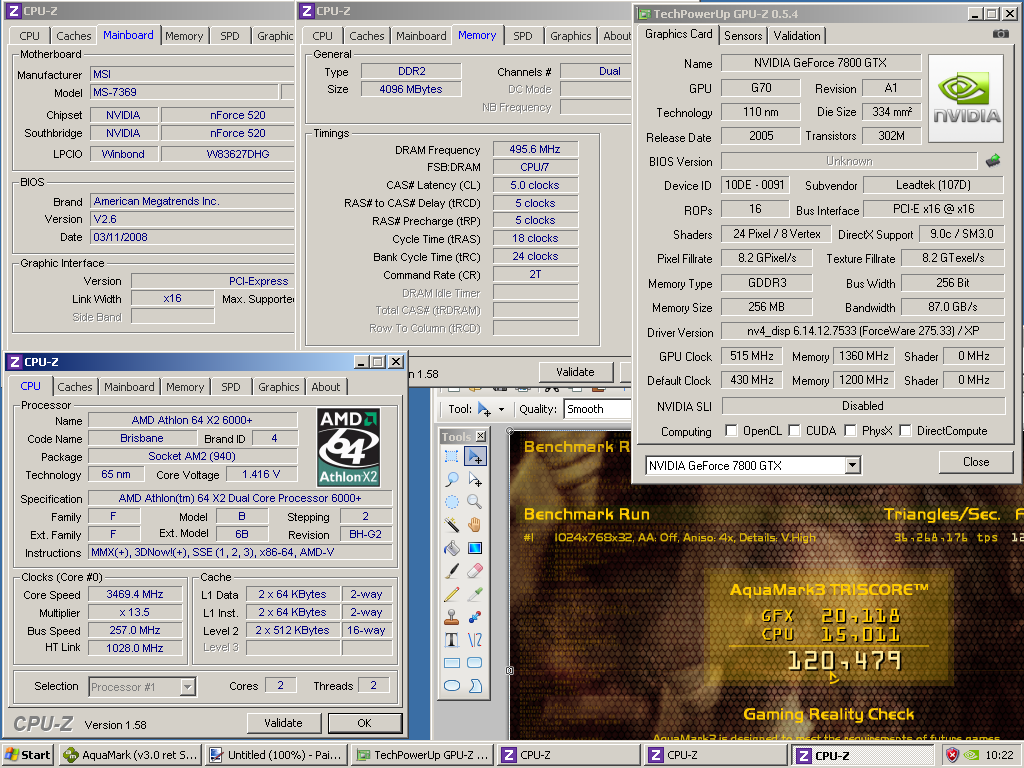Image resolution: width=1024 pixels, height=768 pixels.
Task: Open Caches tab in front CPU-Z window
Action: (75, 387)
